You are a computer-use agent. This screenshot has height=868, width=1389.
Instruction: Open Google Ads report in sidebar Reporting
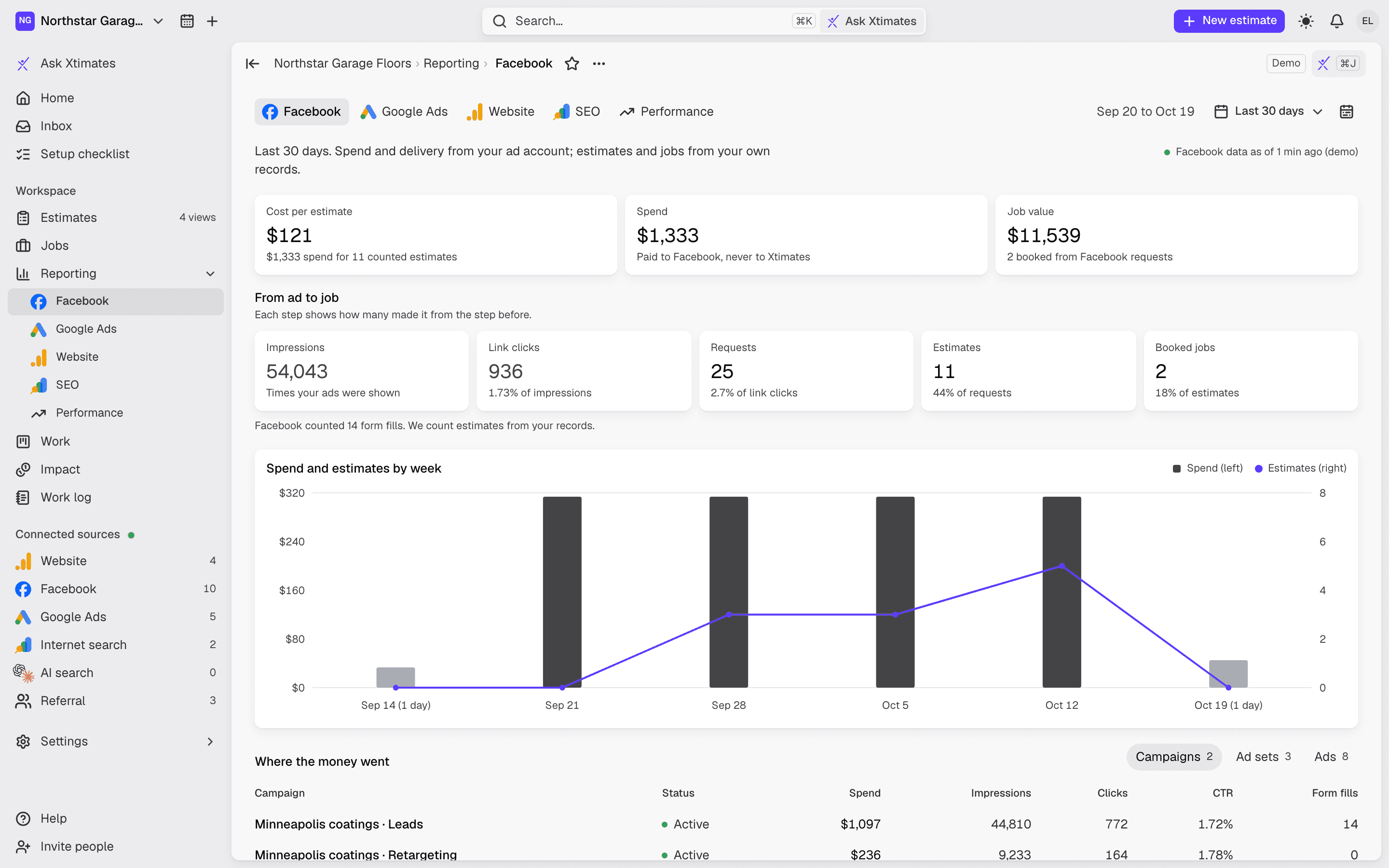[x=115, y=329]
